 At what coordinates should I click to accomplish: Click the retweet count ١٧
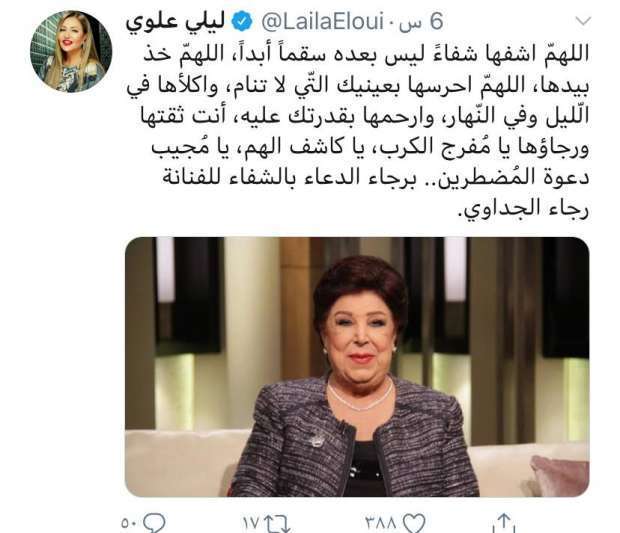tap(251, 524)
